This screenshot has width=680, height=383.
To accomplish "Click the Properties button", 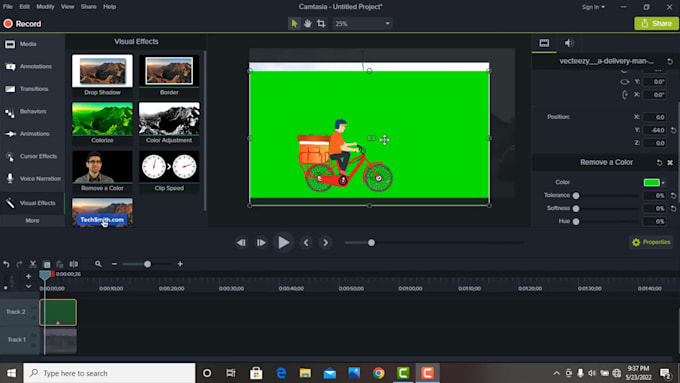I will 651,242.
